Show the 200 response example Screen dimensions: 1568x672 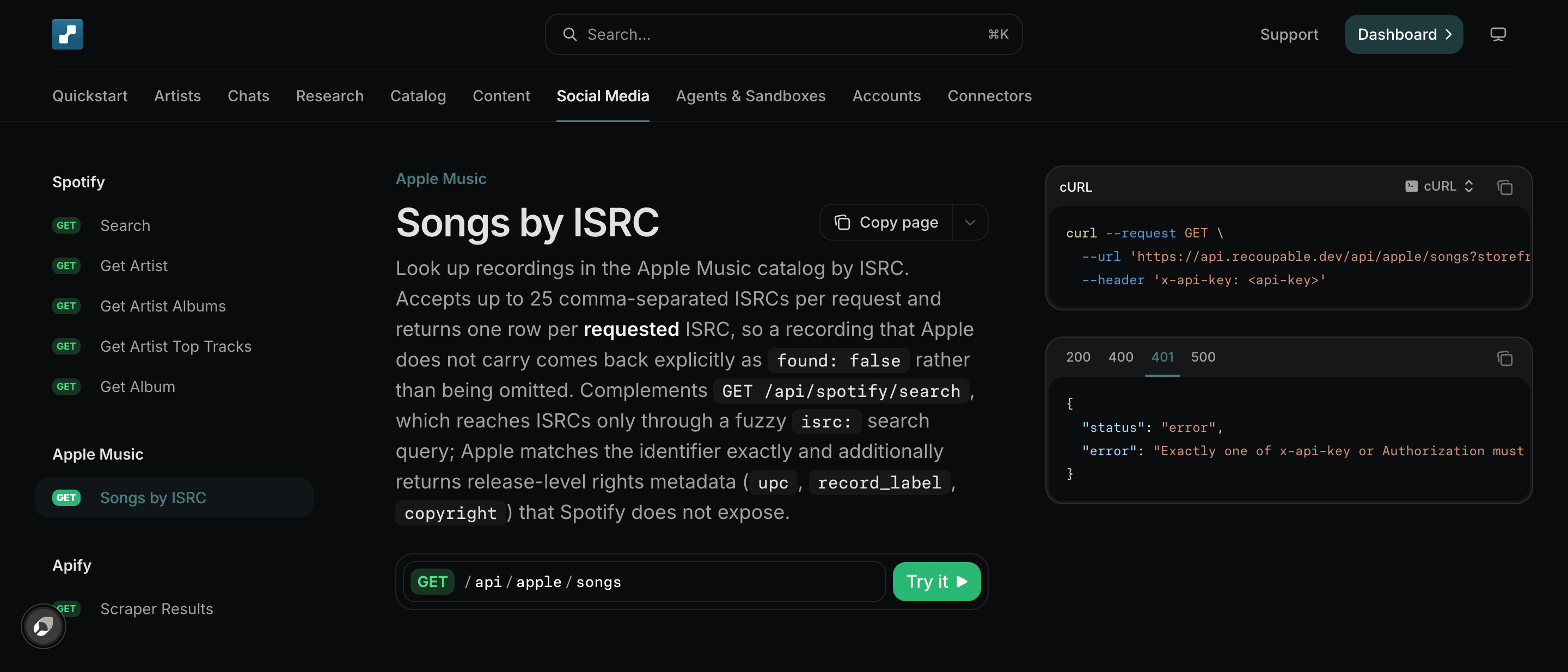tap(1078, 357)
